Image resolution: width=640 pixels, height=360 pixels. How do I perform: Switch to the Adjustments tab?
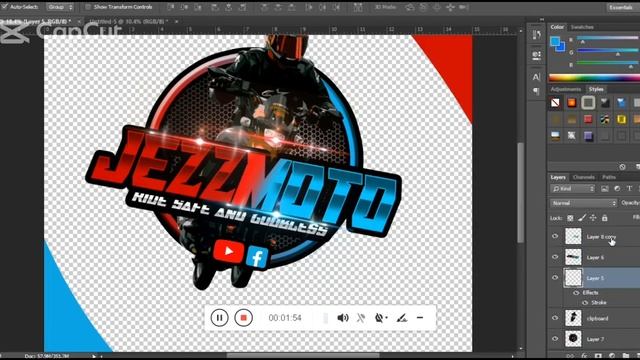point(566,89)
